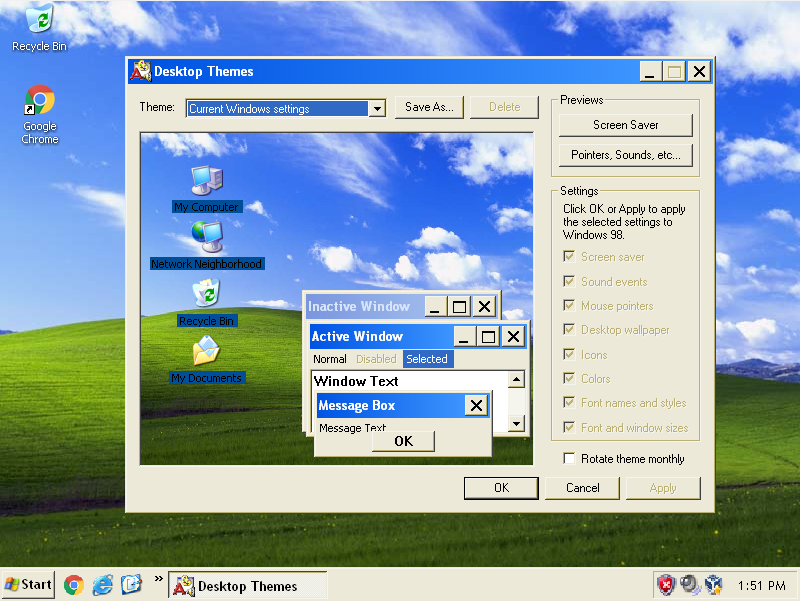
Task: Close the Inactive Window preview
Action: click(484, 307)
